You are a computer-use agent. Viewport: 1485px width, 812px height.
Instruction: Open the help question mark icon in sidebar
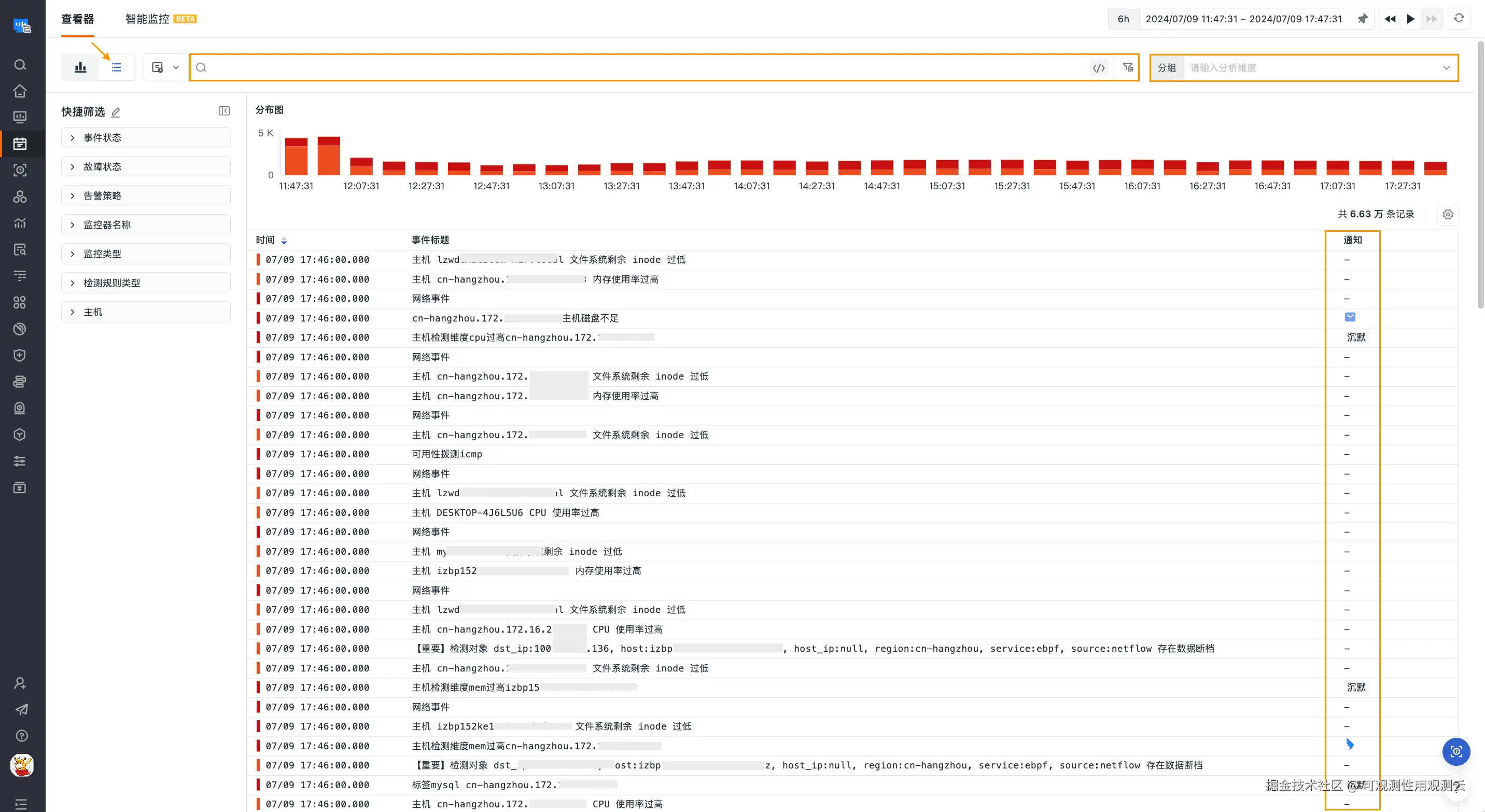tap(21, 736)
